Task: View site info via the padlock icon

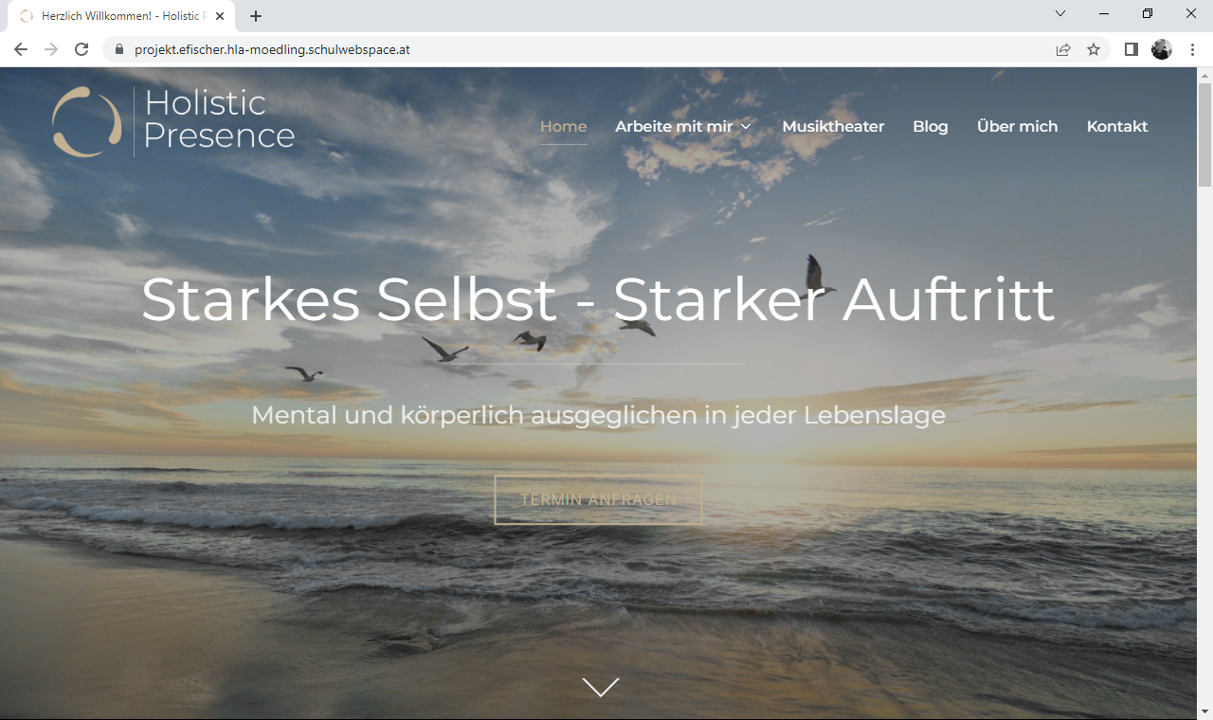Action: point(119,49)
